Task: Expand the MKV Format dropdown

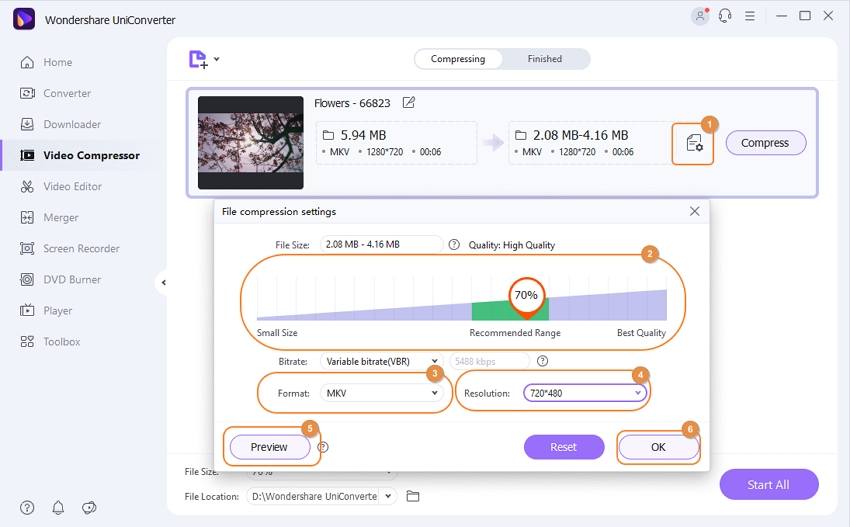Action: tap(382, 393)
